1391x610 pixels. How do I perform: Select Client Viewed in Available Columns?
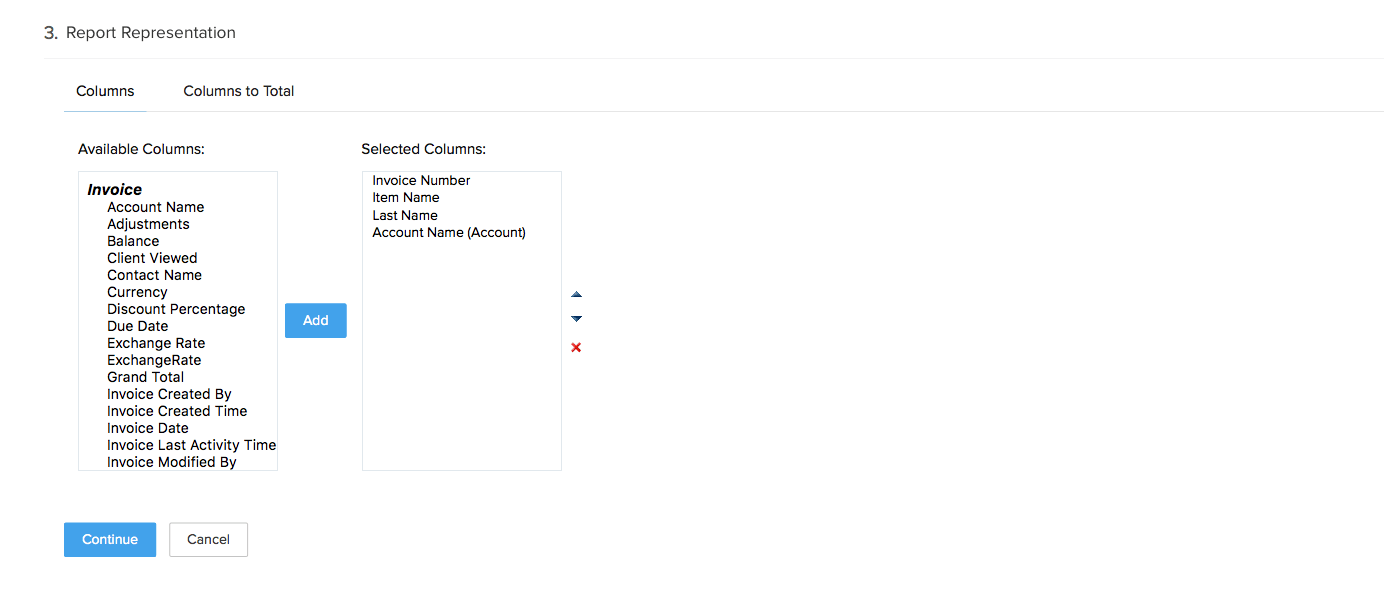pos(152,258)
